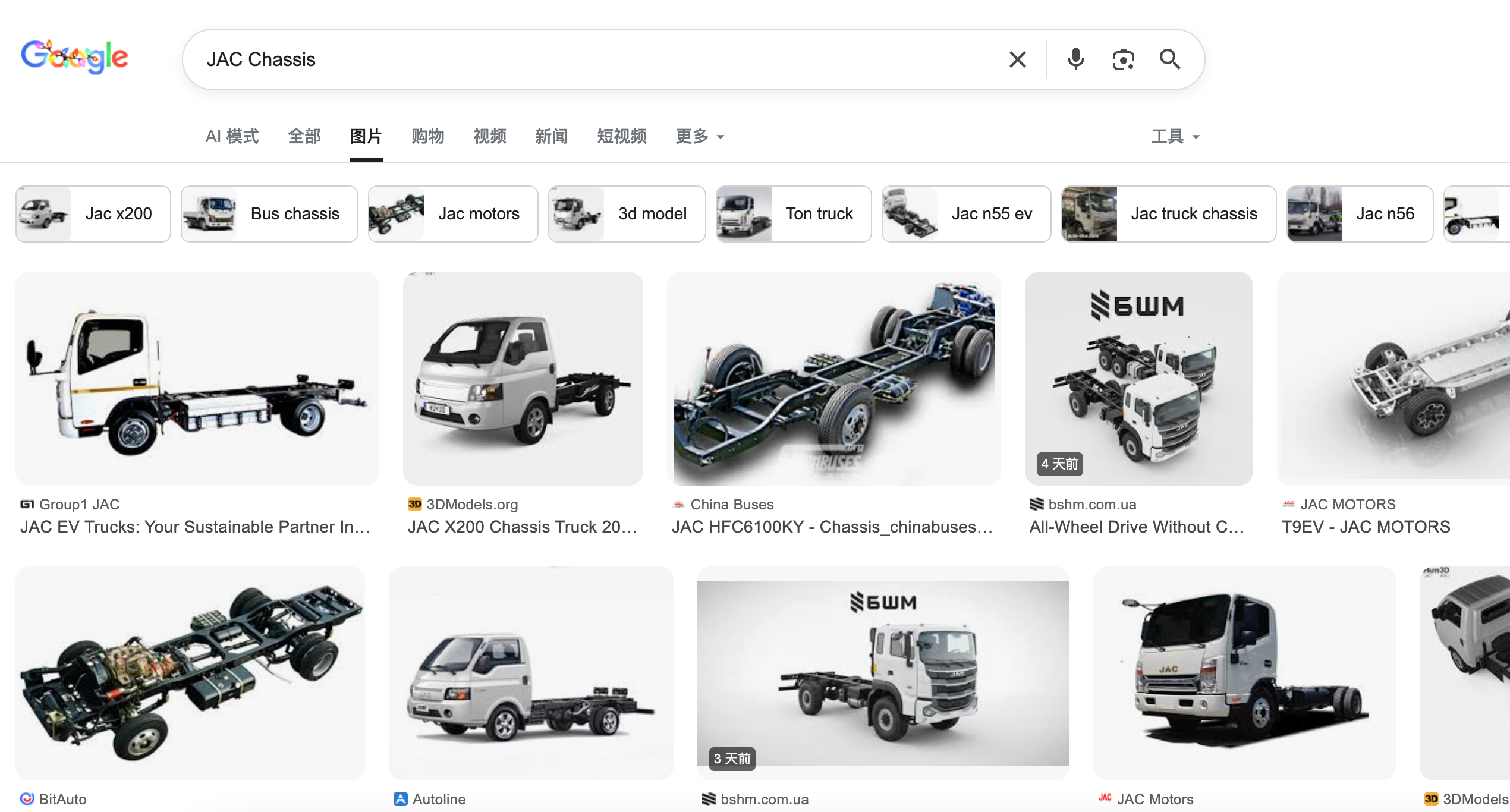
Task: Click the JAC MOTORS favicon beside T9EV result
Action: [1289, 504]
